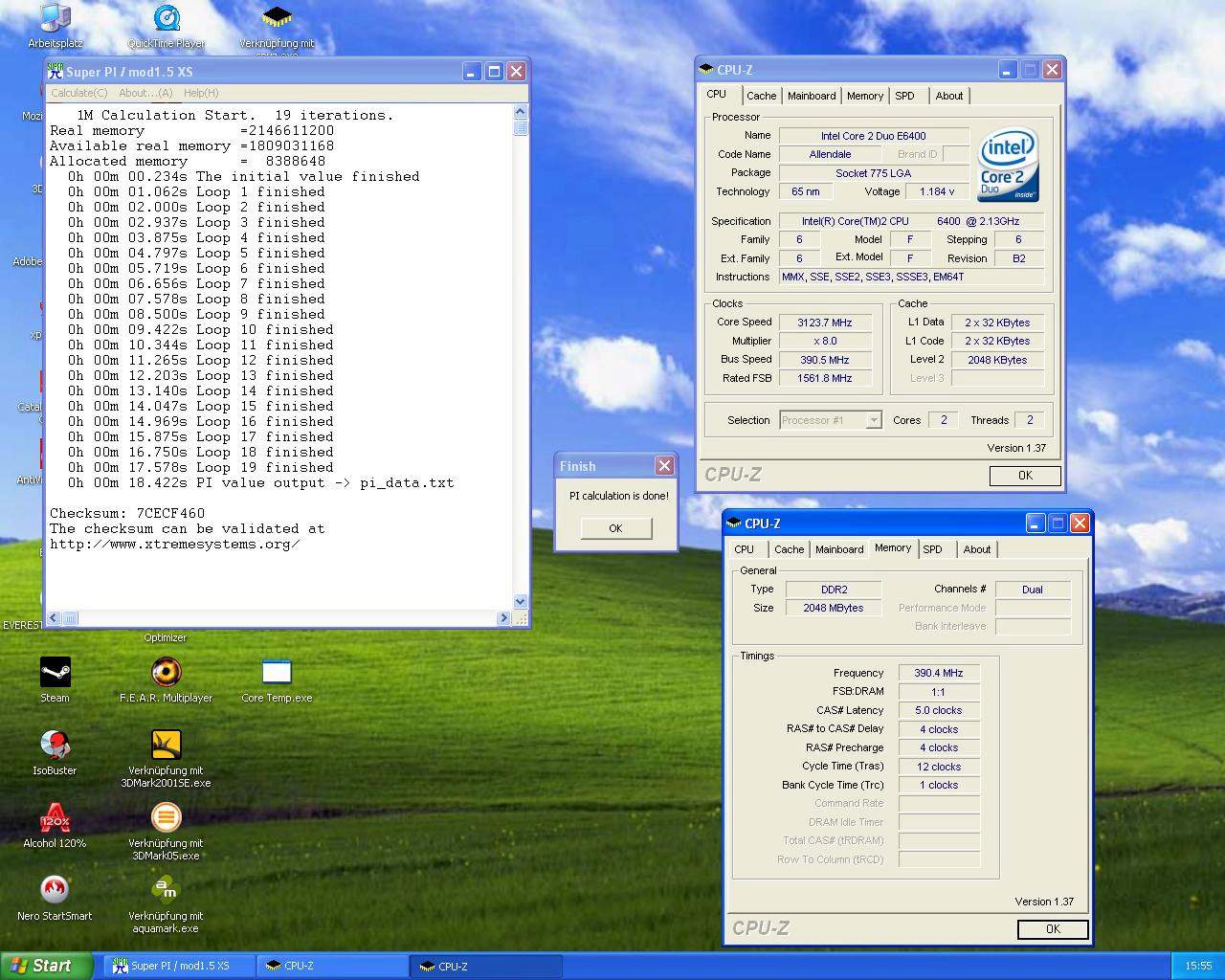Click OK in the upper CPU-Z window
Image resolution: width=1225 pixels, height=980 pixels.
click(1025, 476)
